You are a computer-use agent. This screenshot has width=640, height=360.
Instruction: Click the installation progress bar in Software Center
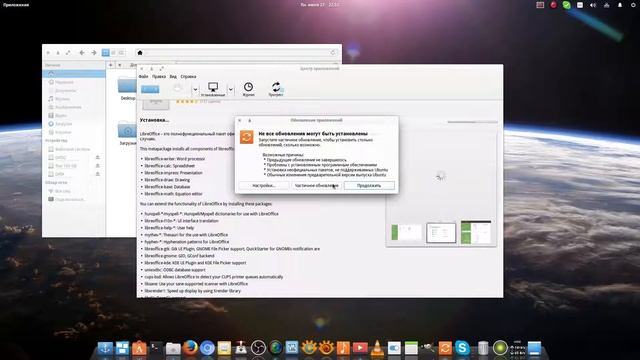(472, 122)
